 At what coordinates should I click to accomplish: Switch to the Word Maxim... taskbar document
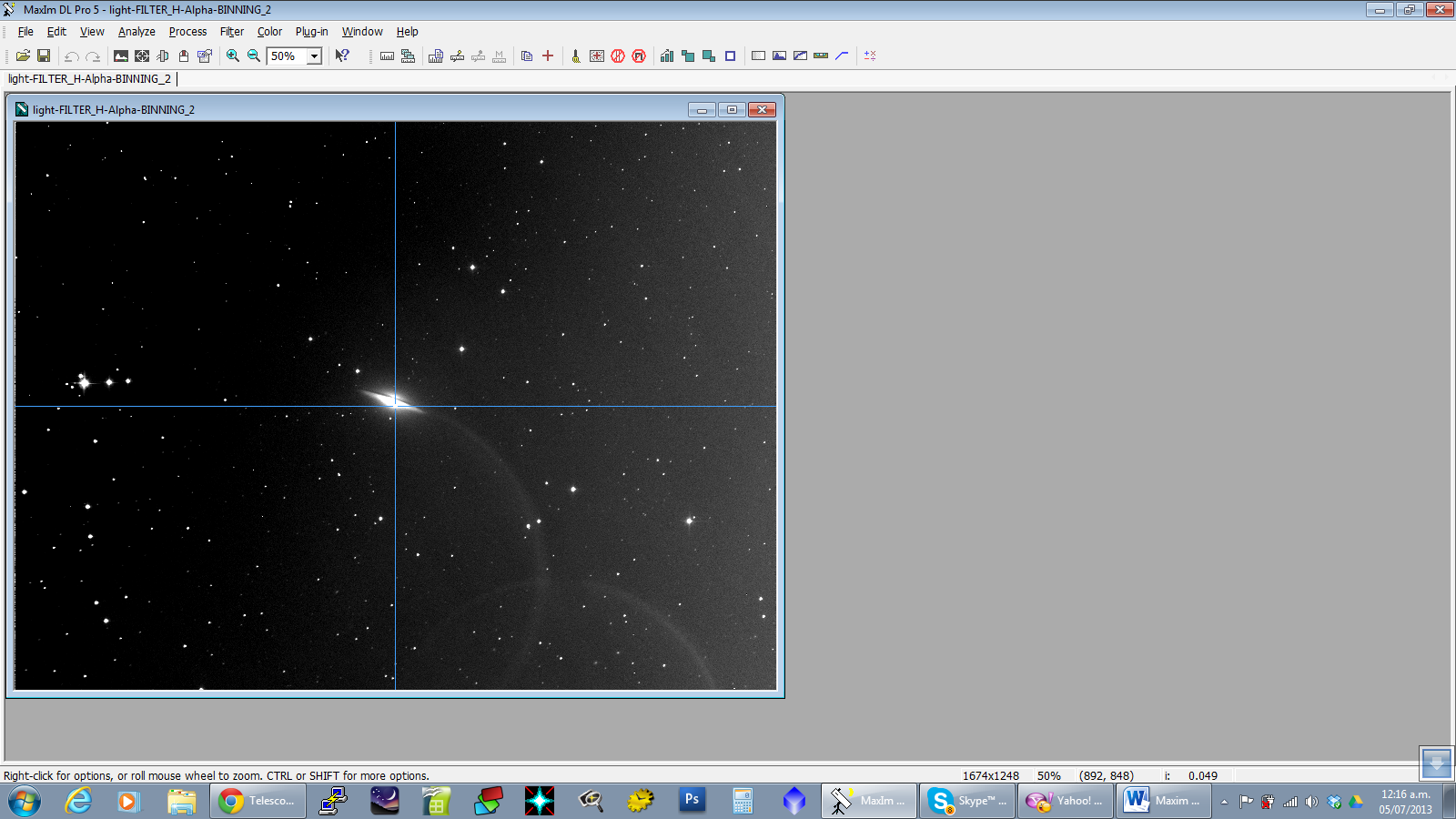click(1164, 801)
